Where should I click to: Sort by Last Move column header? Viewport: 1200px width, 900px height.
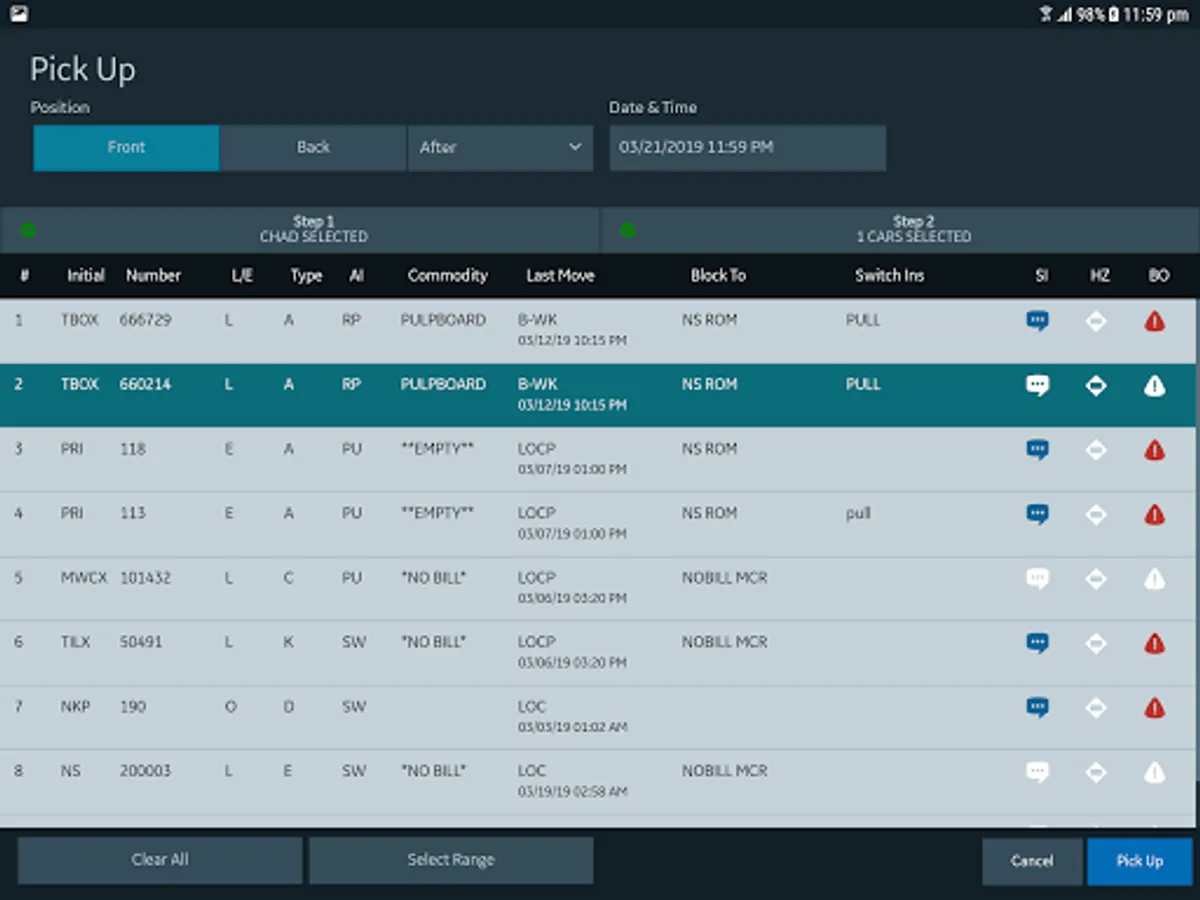560,276
